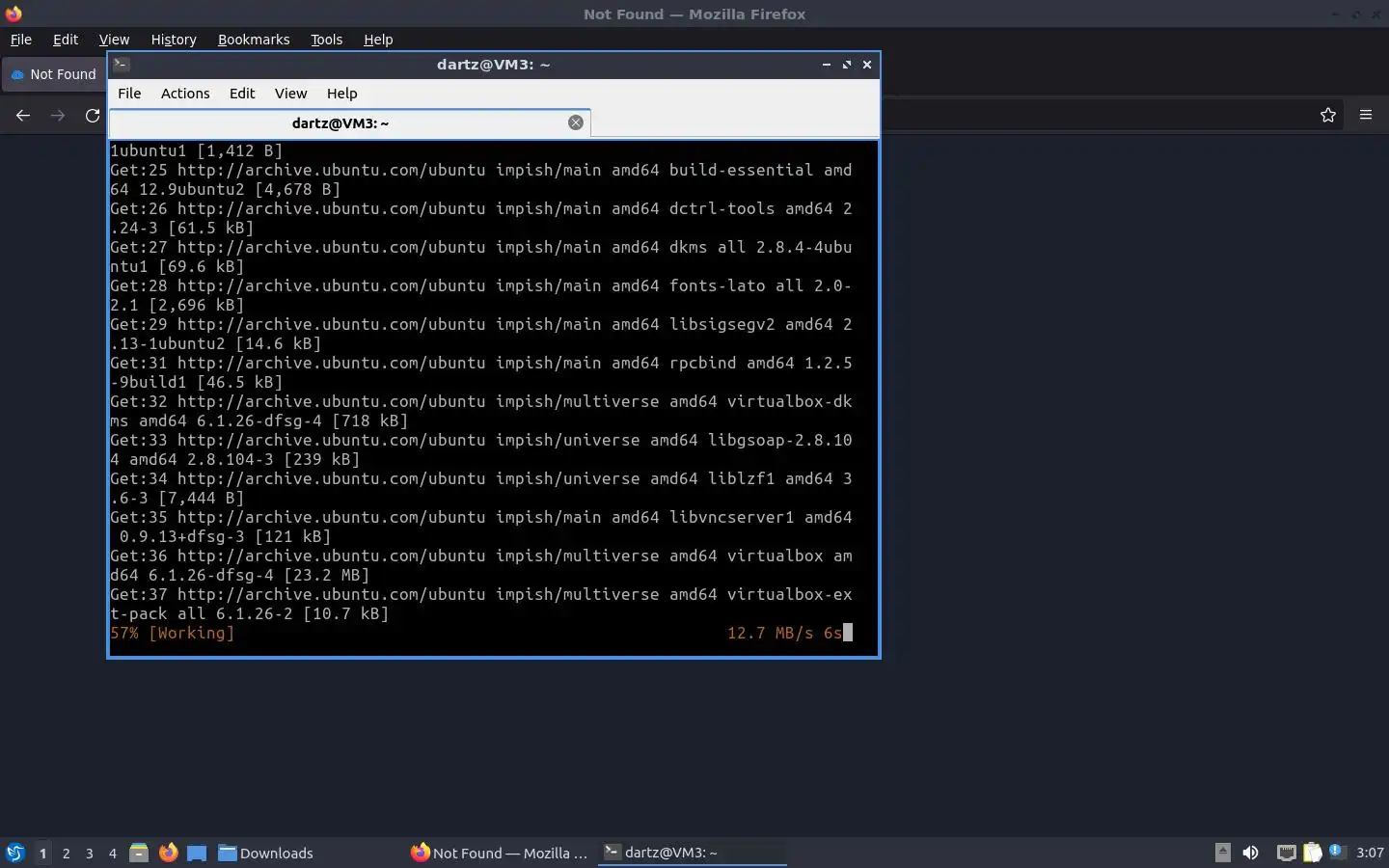Click the show desktop icon in panel
This screenshot has height=868, width=1389.
(197, 853)
